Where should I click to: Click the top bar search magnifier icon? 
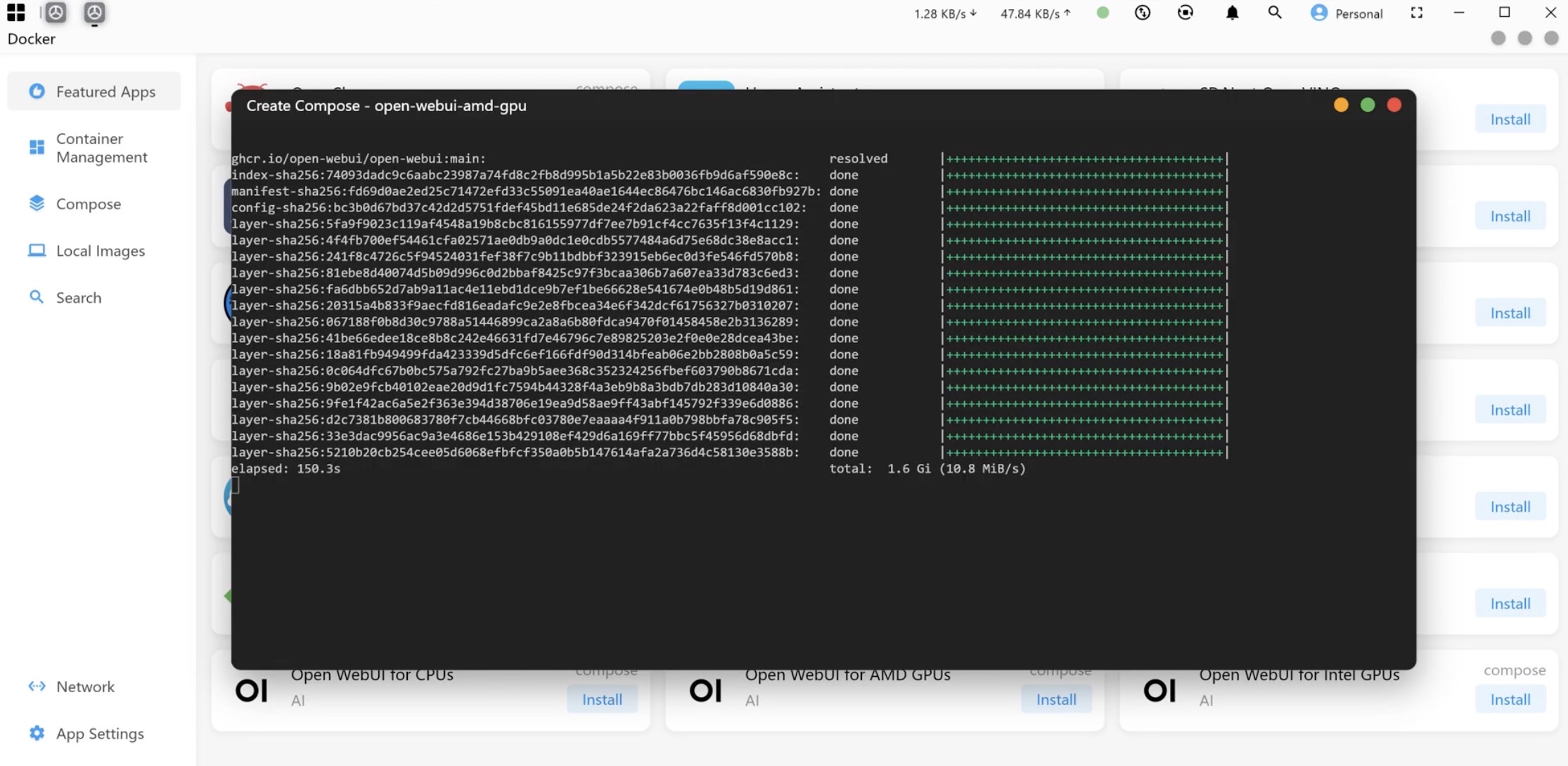click(x=1275, y=13)
